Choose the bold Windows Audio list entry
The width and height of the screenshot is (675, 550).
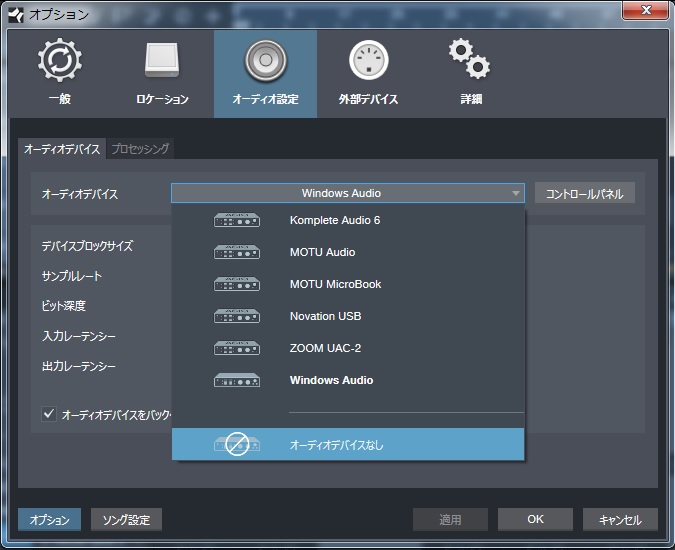[x=348, y=380]
